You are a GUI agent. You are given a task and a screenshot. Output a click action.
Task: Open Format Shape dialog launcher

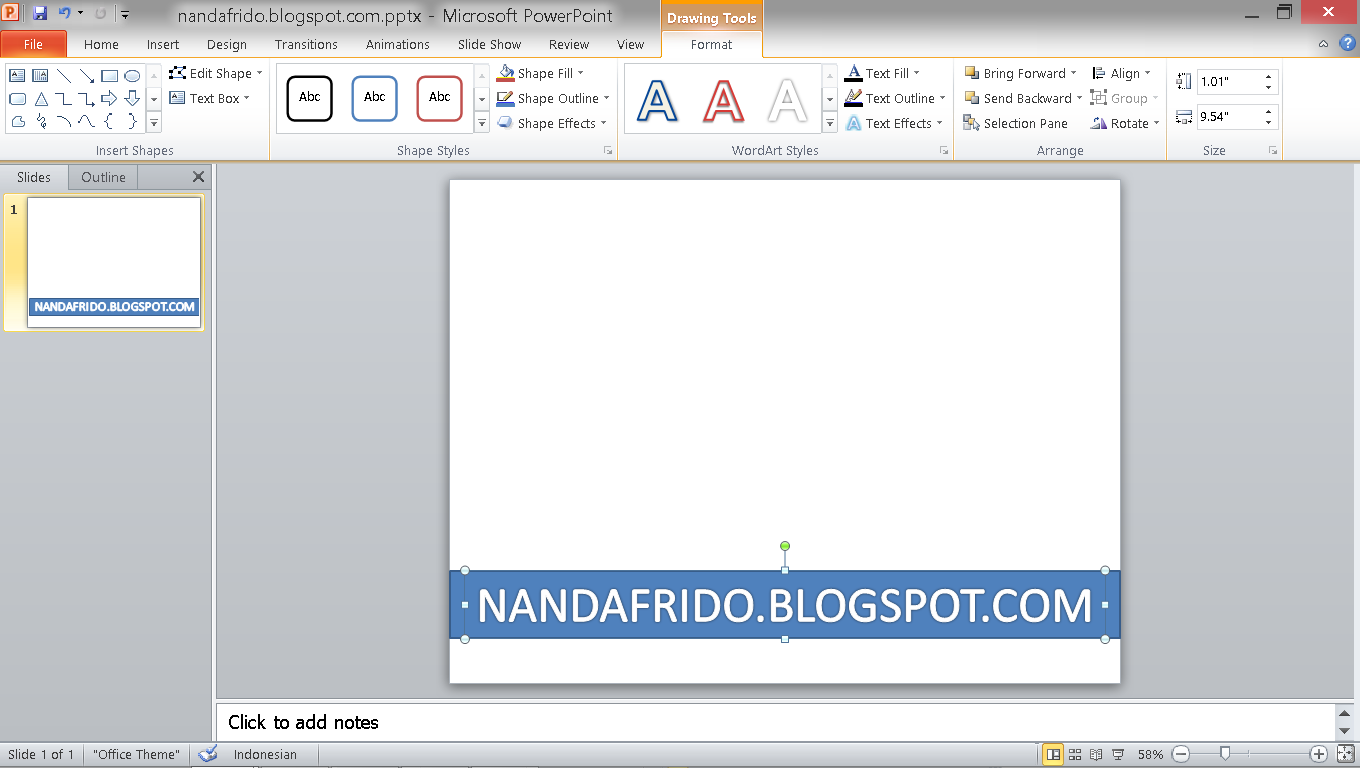click(x=607, y=151)
